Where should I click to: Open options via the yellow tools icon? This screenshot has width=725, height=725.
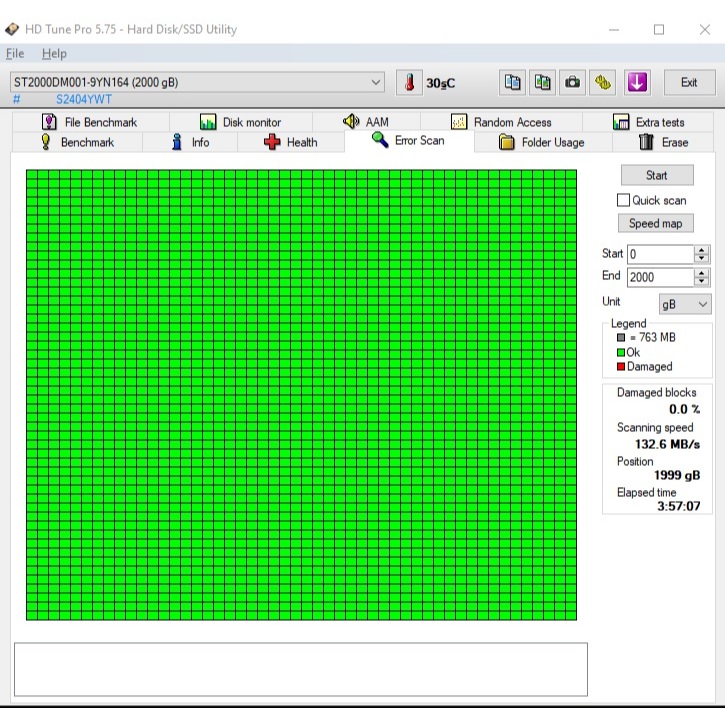pos(603,83)
